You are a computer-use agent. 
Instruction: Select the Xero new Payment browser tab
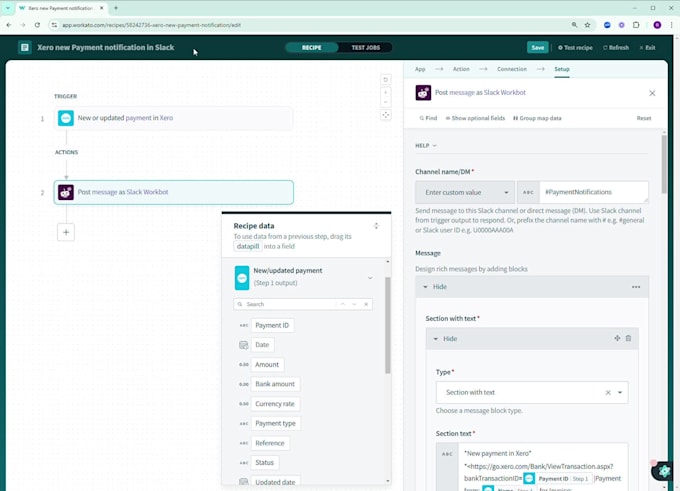click(x=61, y=8)
